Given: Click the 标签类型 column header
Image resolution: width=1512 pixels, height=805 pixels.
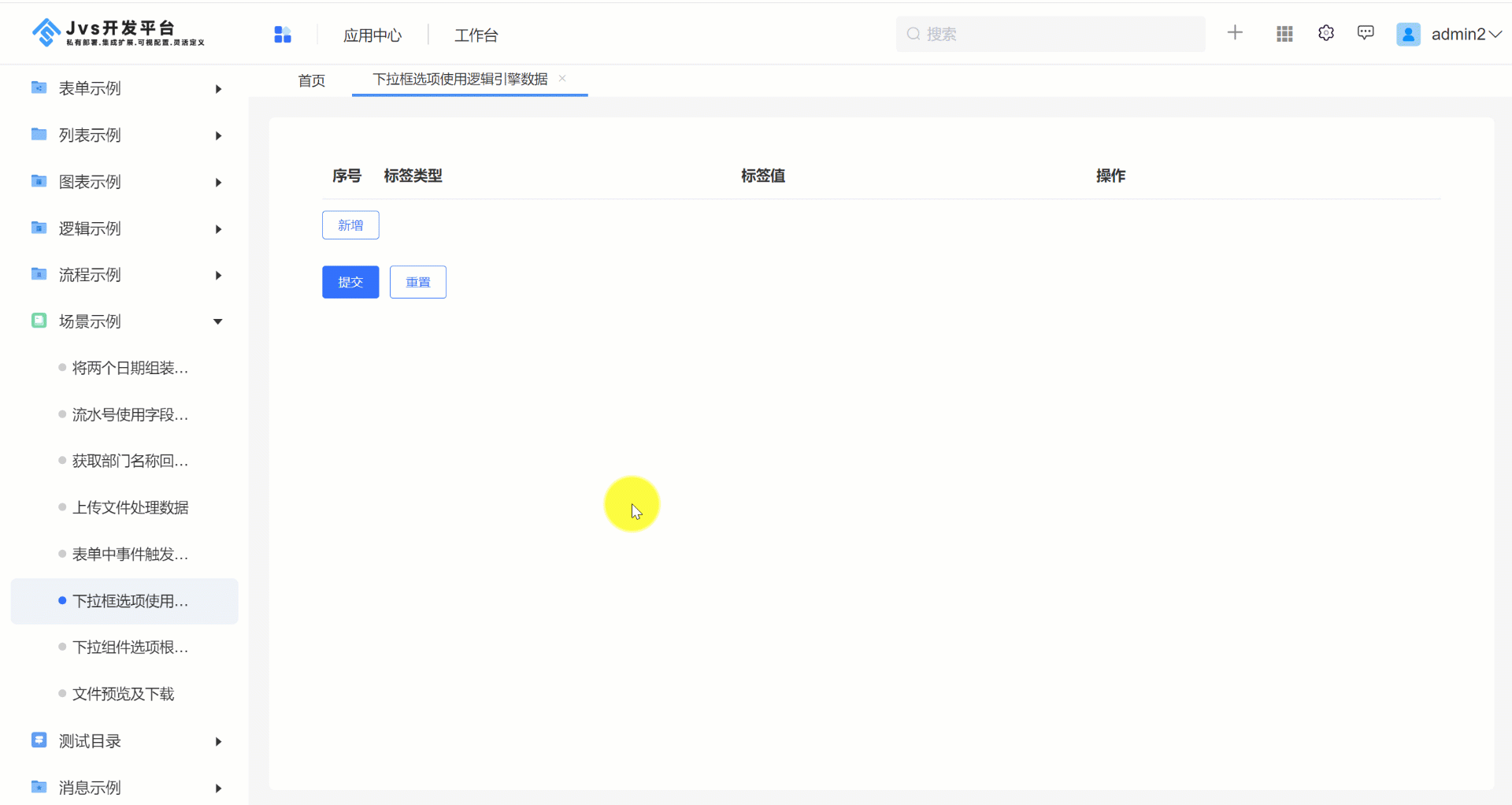Looking at the screenshot, I should coord(413,176).
